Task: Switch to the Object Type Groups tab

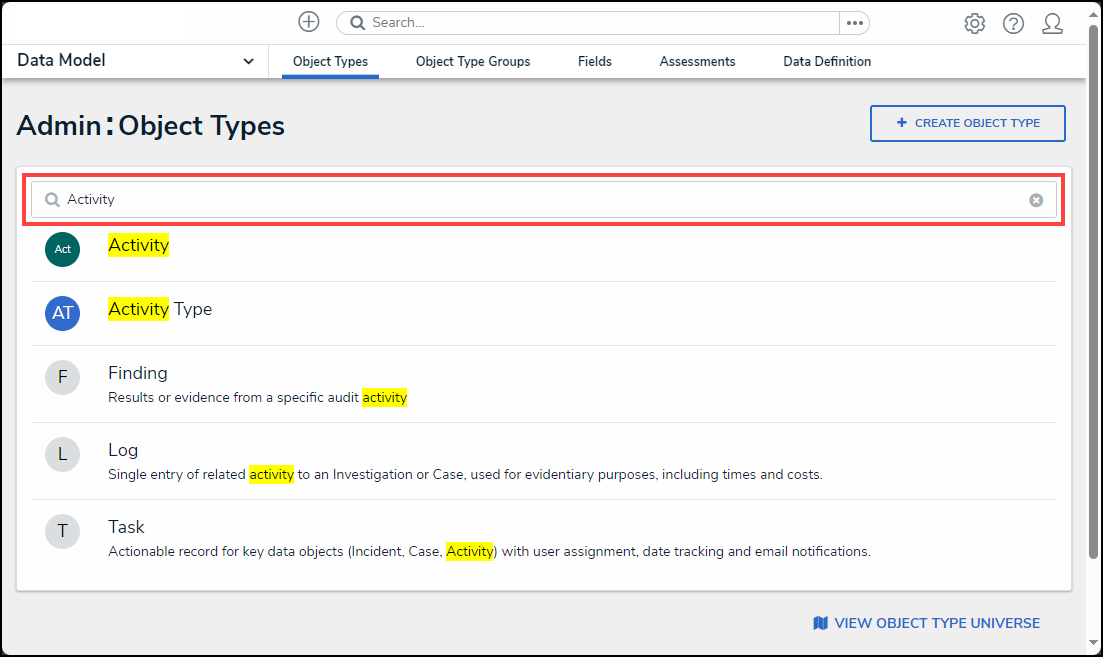Action: pos(473,62)
